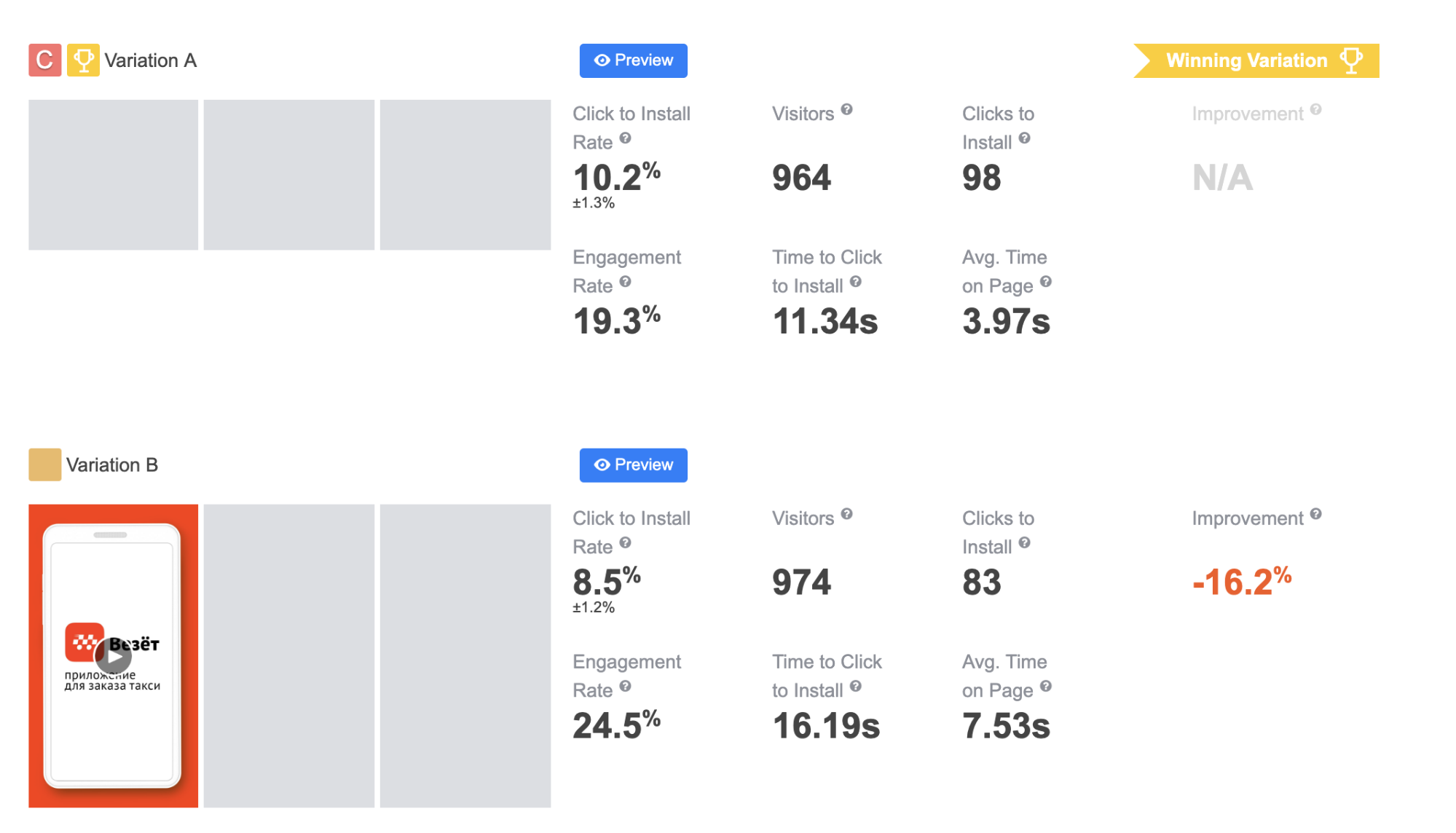Open the Visitors tooltip for Variation B
Image resolution: width=1456 pixels, height=833 pixels.
[847, 515]
